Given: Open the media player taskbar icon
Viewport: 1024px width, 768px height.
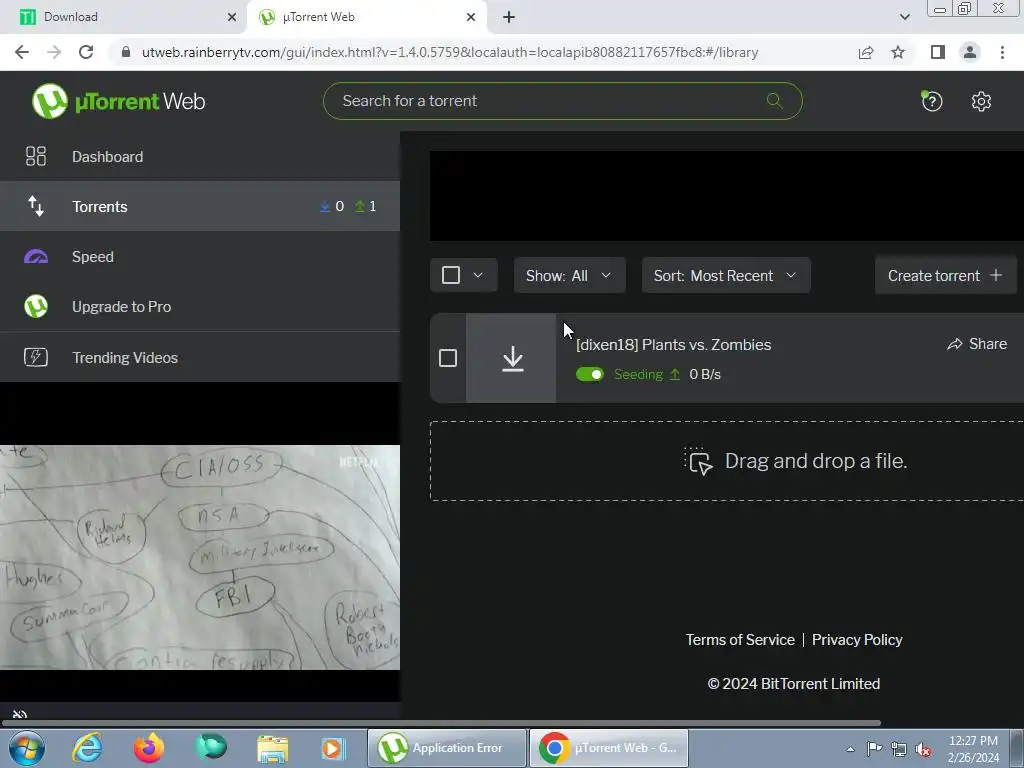Looking at the screenshot, I should [333, 748].
